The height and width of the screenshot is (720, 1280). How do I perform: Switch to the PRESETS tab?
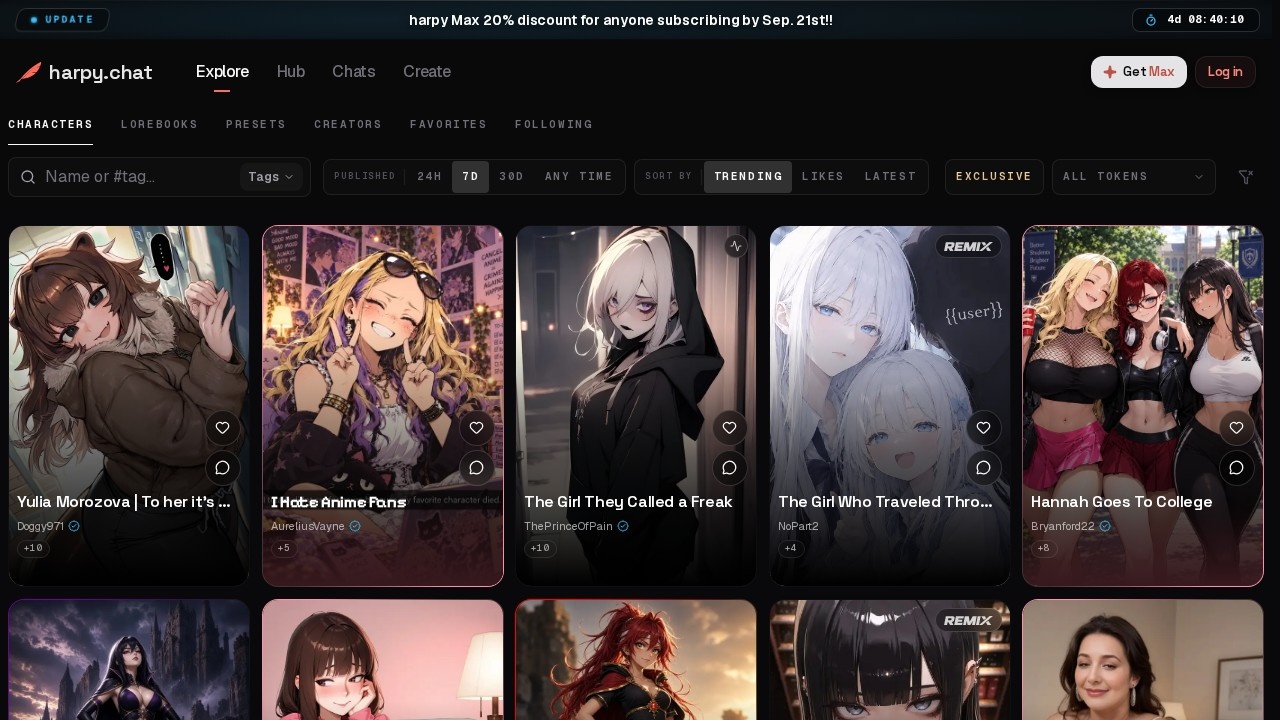[x=256, y=125]
